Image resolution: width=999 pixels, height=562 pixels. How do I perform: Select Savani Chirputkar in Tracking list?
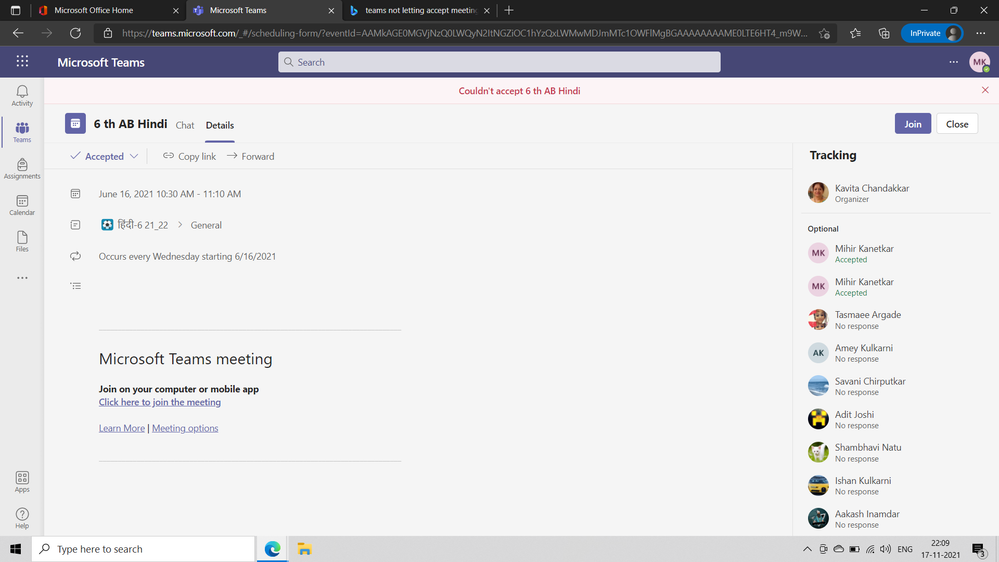pos(896,386)
